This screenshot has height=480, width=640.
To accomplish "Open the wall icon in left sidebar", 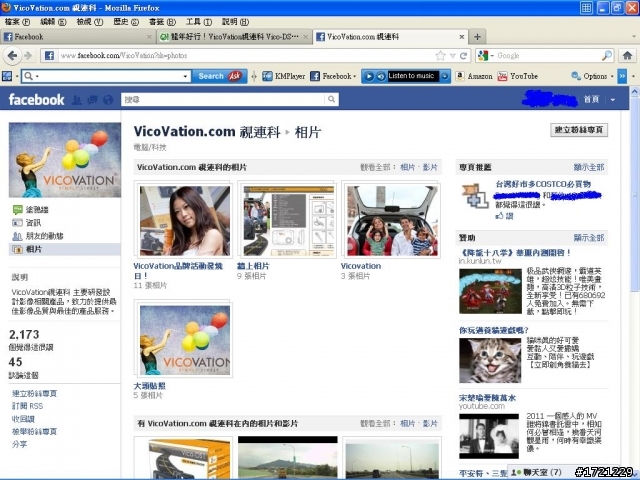I will pos(18,210).
